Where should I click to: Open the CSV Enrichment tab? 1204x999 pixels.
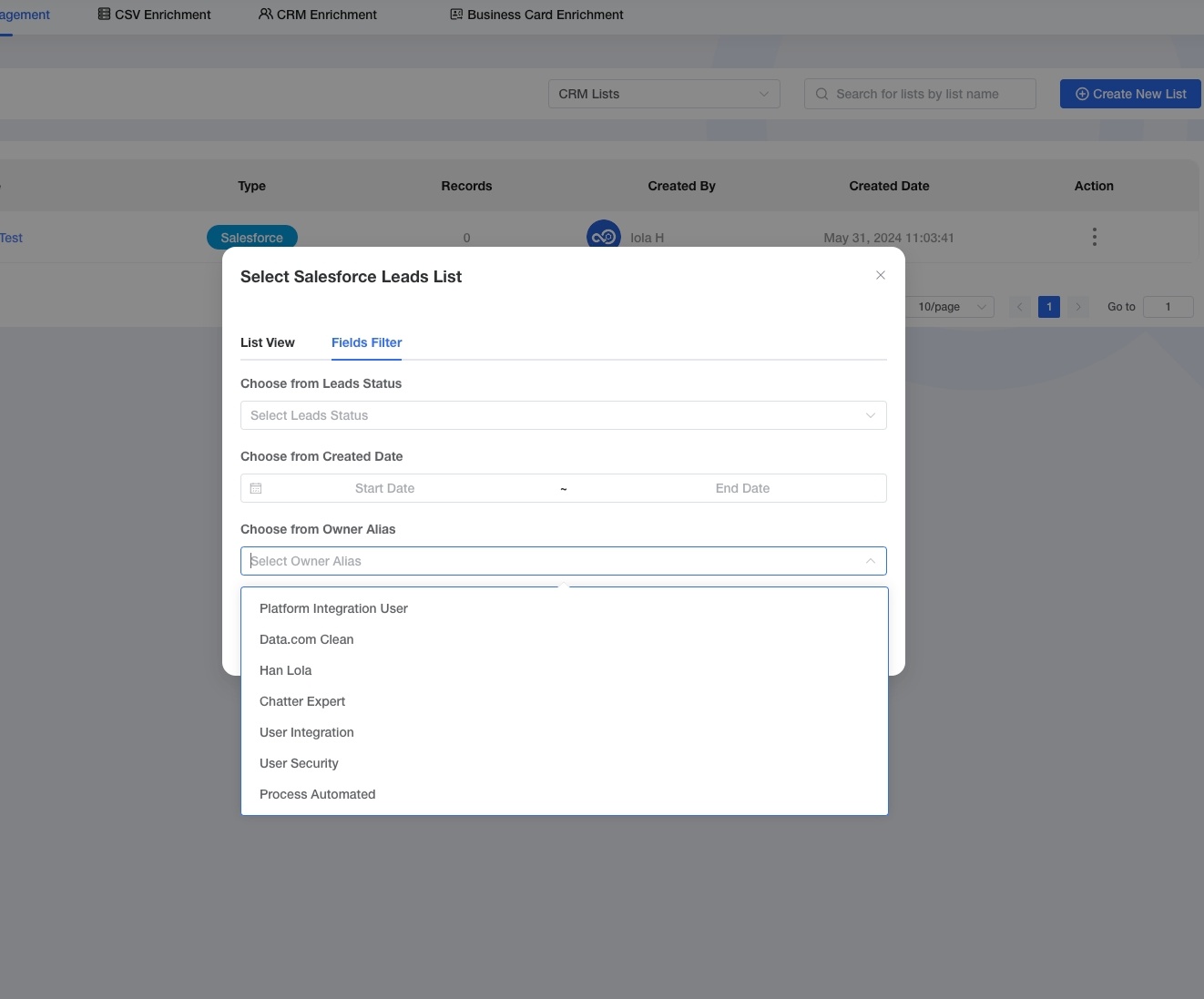click(x=155, y=15)
